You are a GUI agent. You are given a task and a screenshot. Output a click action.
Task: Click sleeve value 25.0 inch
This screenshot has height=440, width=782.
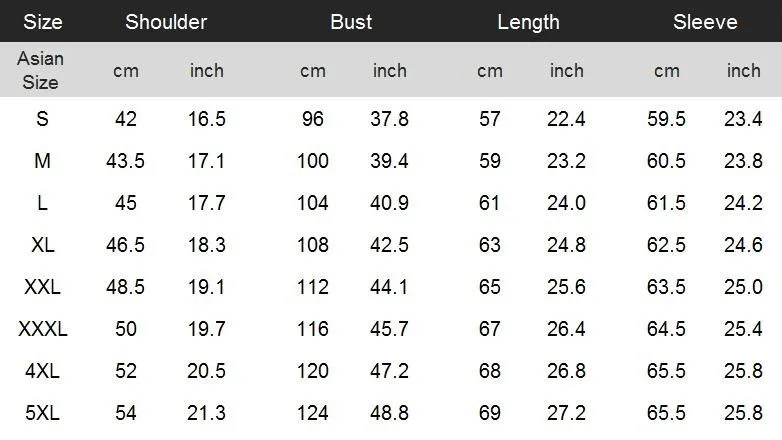743,287
